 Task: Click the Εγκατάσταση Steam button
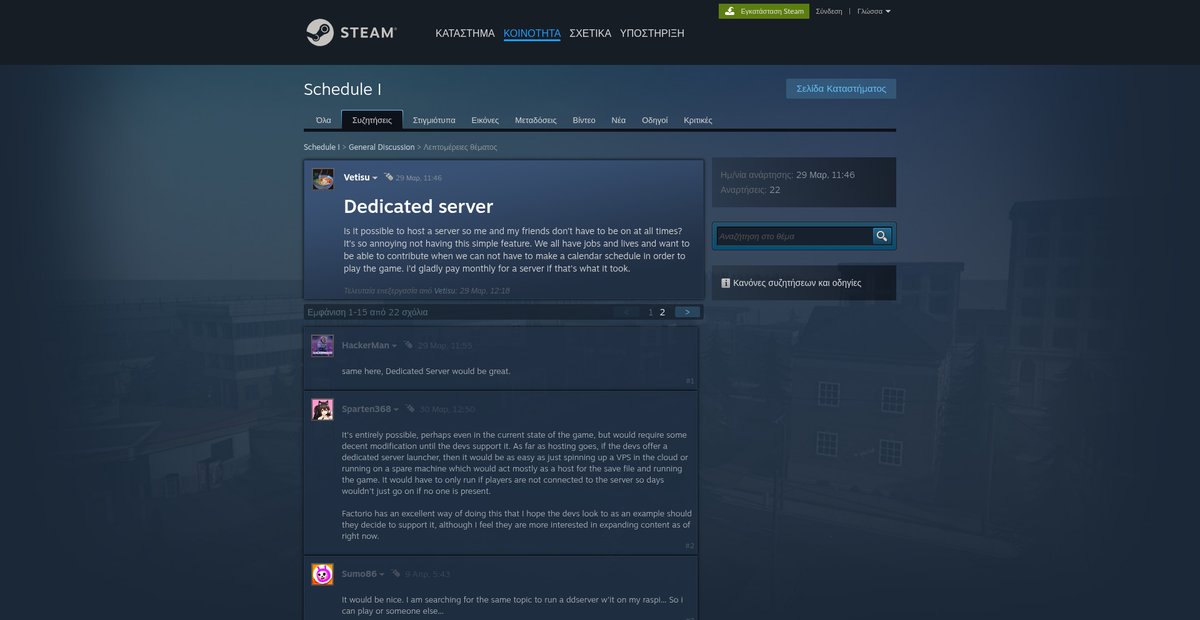pos(764,11)
